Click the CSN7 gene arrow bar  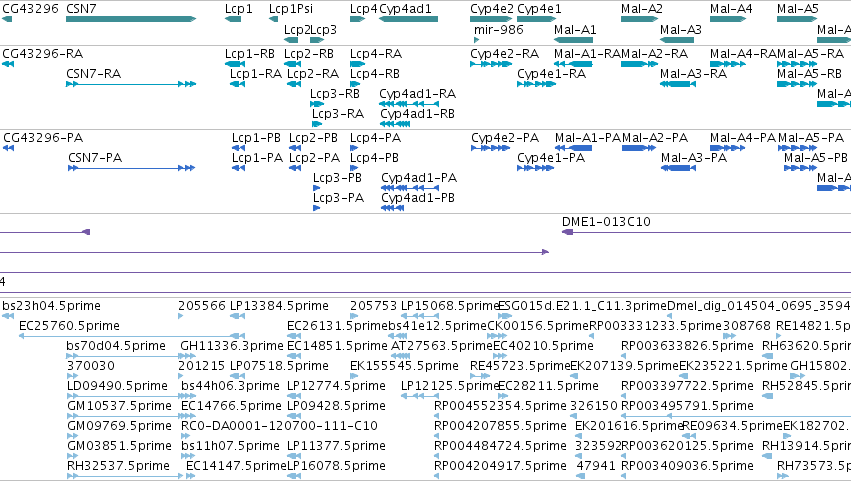coord(131,19)
